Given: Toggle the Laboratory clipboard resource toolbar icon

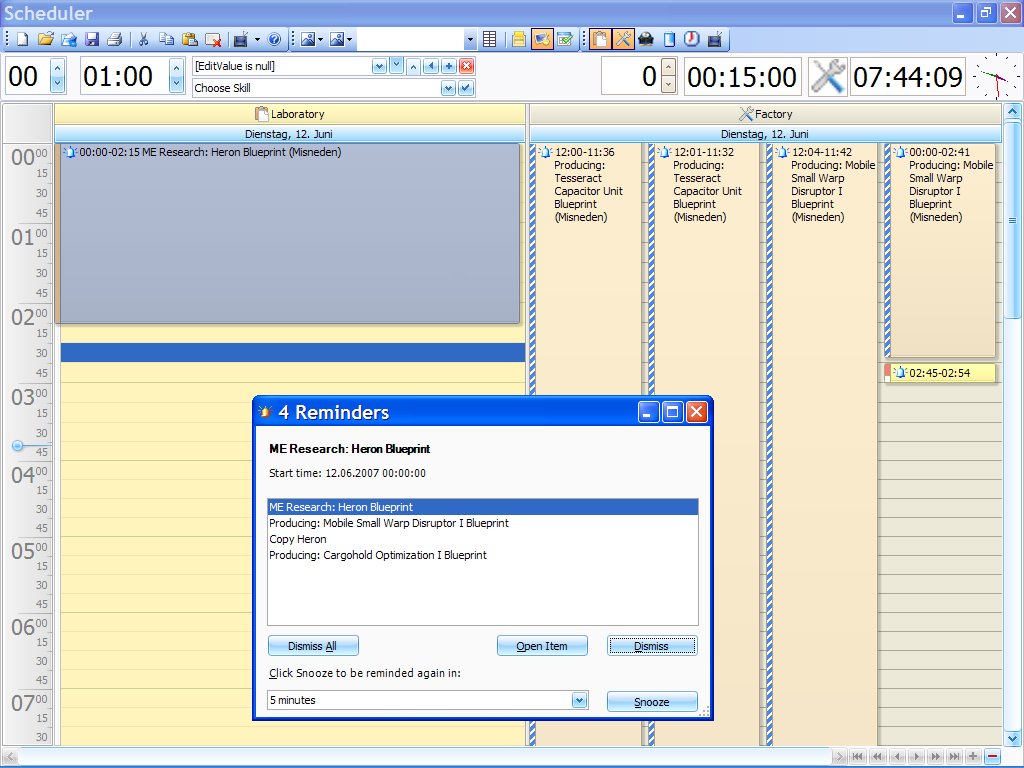Looking at the screenshot, I should click(x=600, y=40).
